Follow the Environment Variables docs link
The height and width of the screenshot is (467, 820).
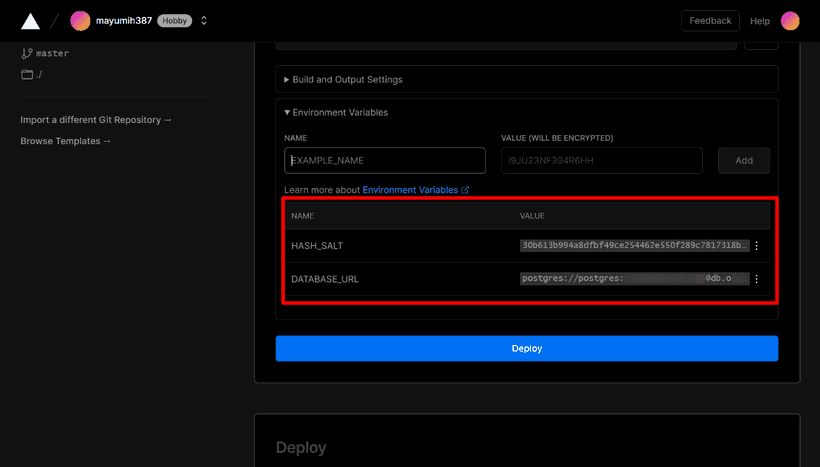(x=415, y=190)
